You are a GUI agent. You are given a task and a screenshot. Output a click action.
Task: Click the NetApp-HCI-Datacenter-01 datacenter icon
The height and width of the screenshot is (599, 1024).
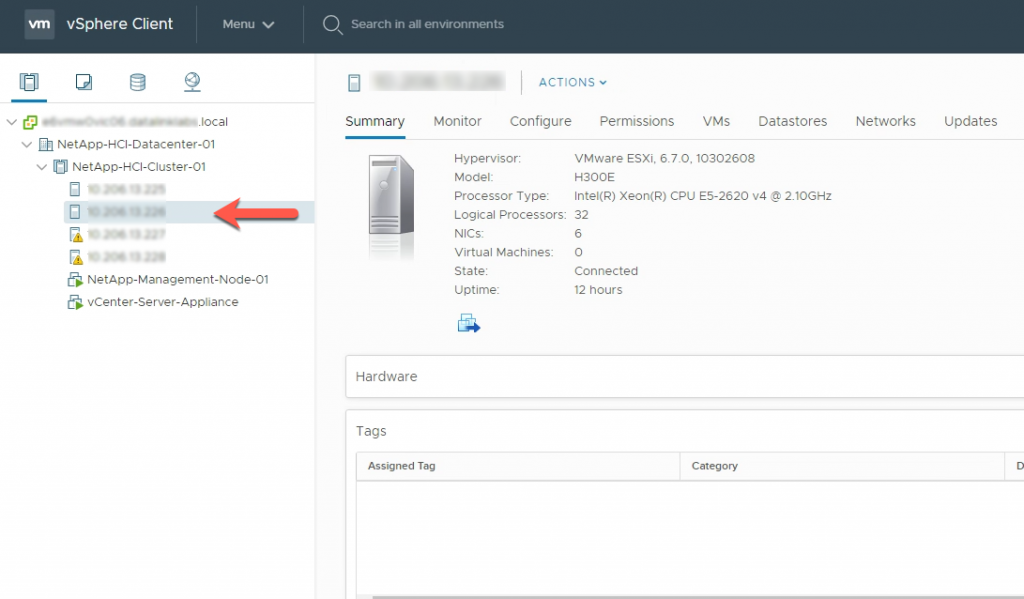(x=46, y=144)
